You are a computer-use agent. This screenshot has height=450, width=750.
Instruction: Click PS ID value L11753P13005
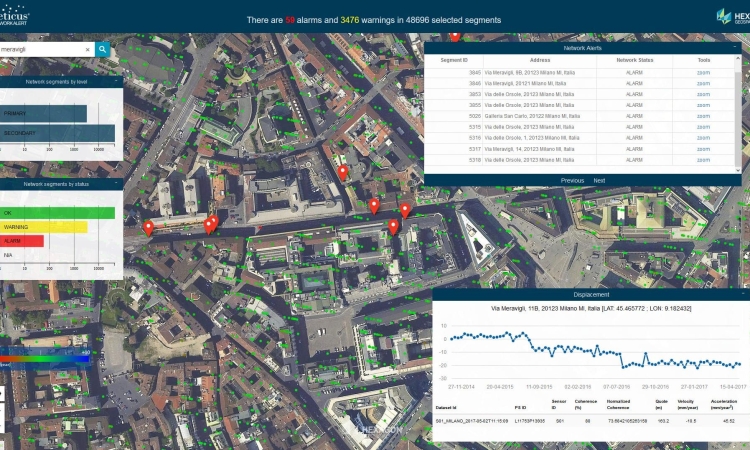tap(529, 421)
